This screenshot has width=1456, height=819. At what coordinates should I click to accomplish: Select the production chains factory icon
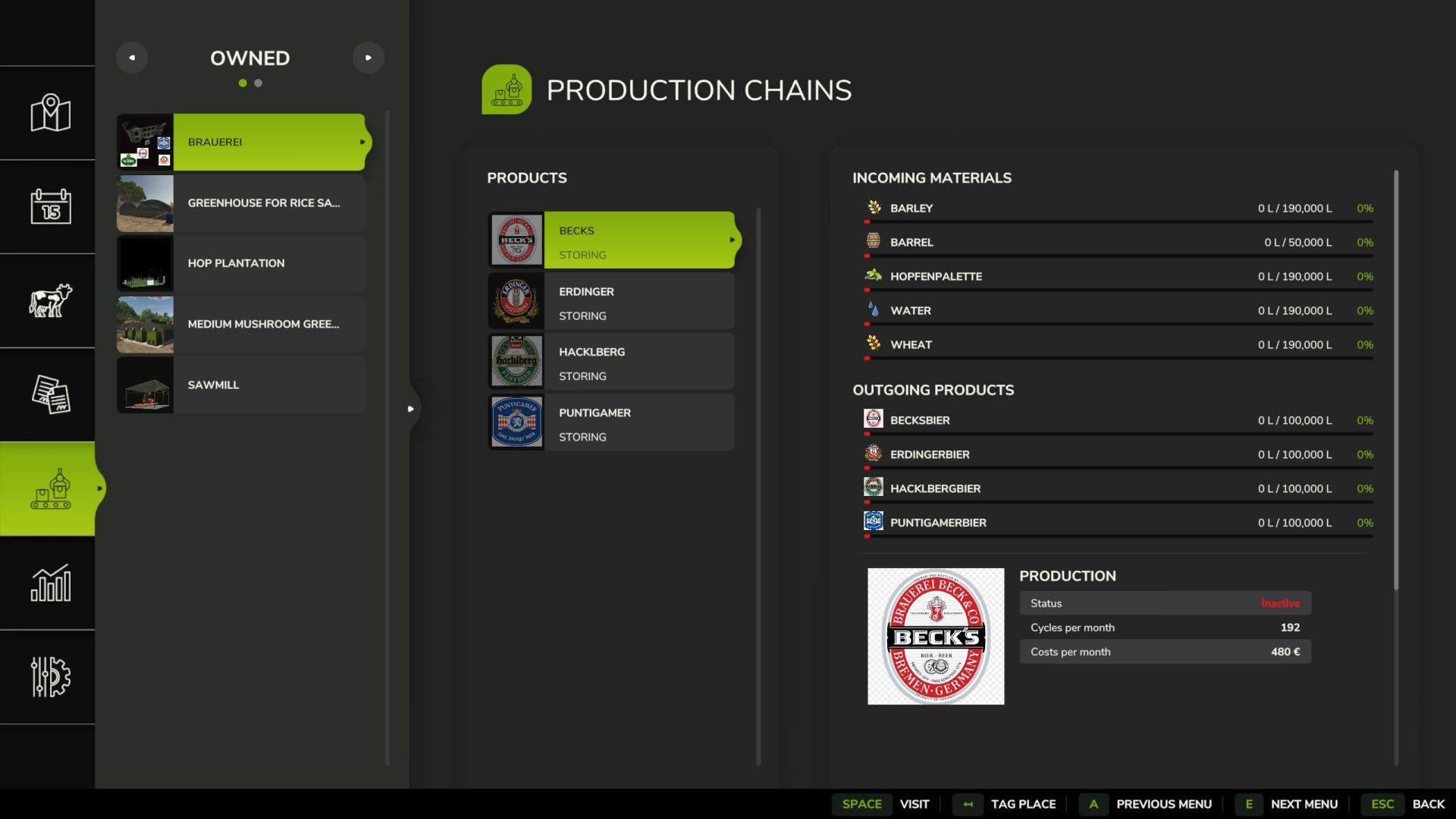pos(50,489)
